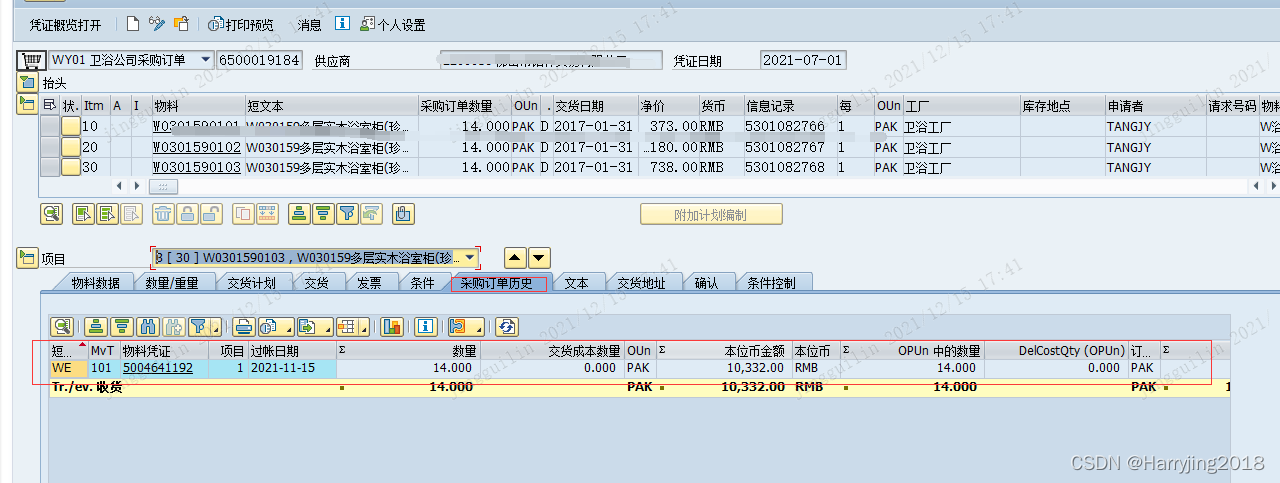Image resolution: width=1280 pixels, height=483 pixels.
Task: Click status cell of item 10
Action: click(x=70, y=126)
